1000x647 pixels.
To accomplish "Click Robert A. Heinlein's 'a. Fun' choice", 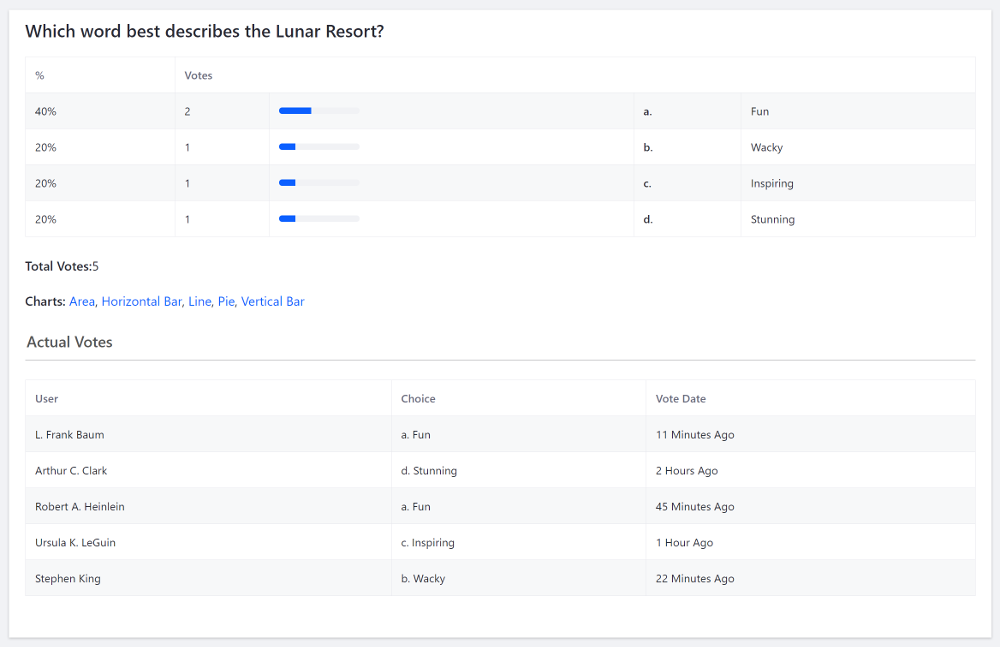I will pos(416,507).
